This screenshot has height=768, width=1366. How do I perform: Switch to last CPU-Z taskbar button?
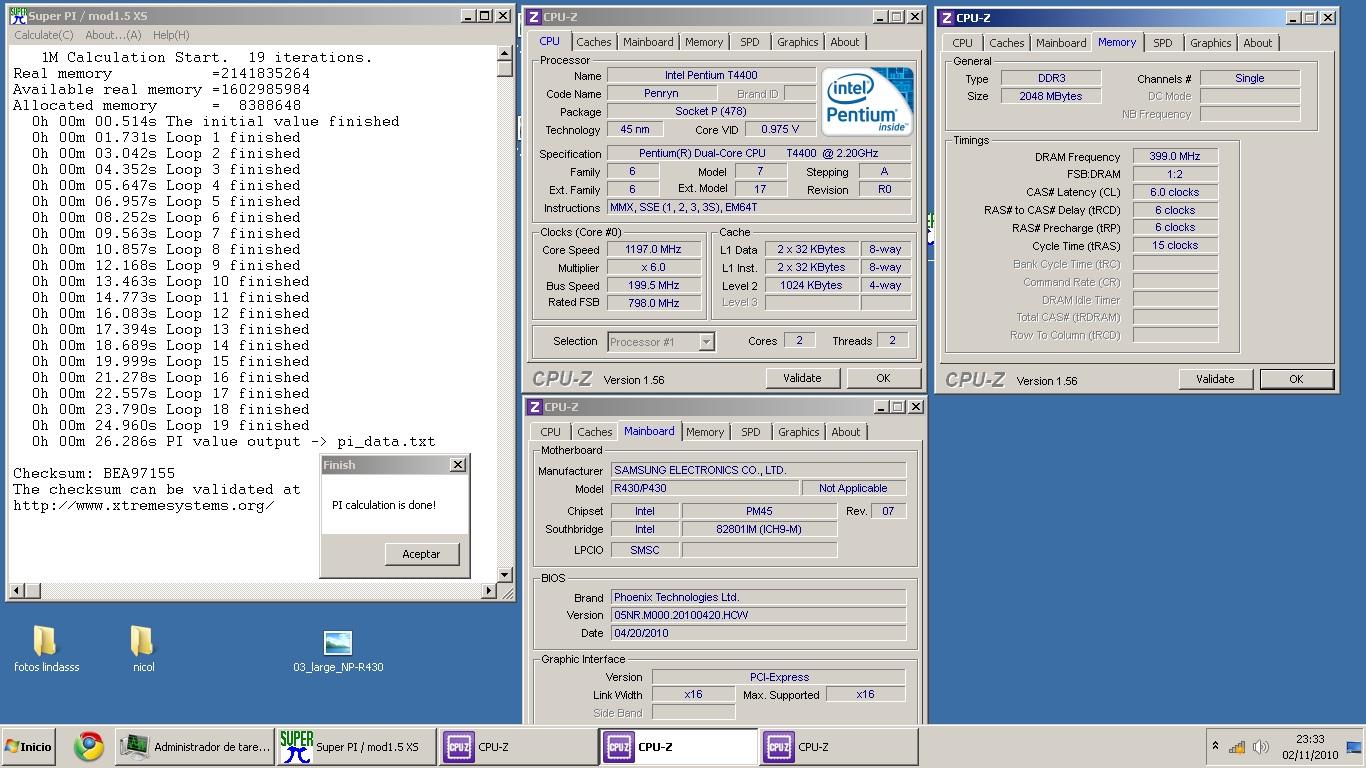pos(838,747)
